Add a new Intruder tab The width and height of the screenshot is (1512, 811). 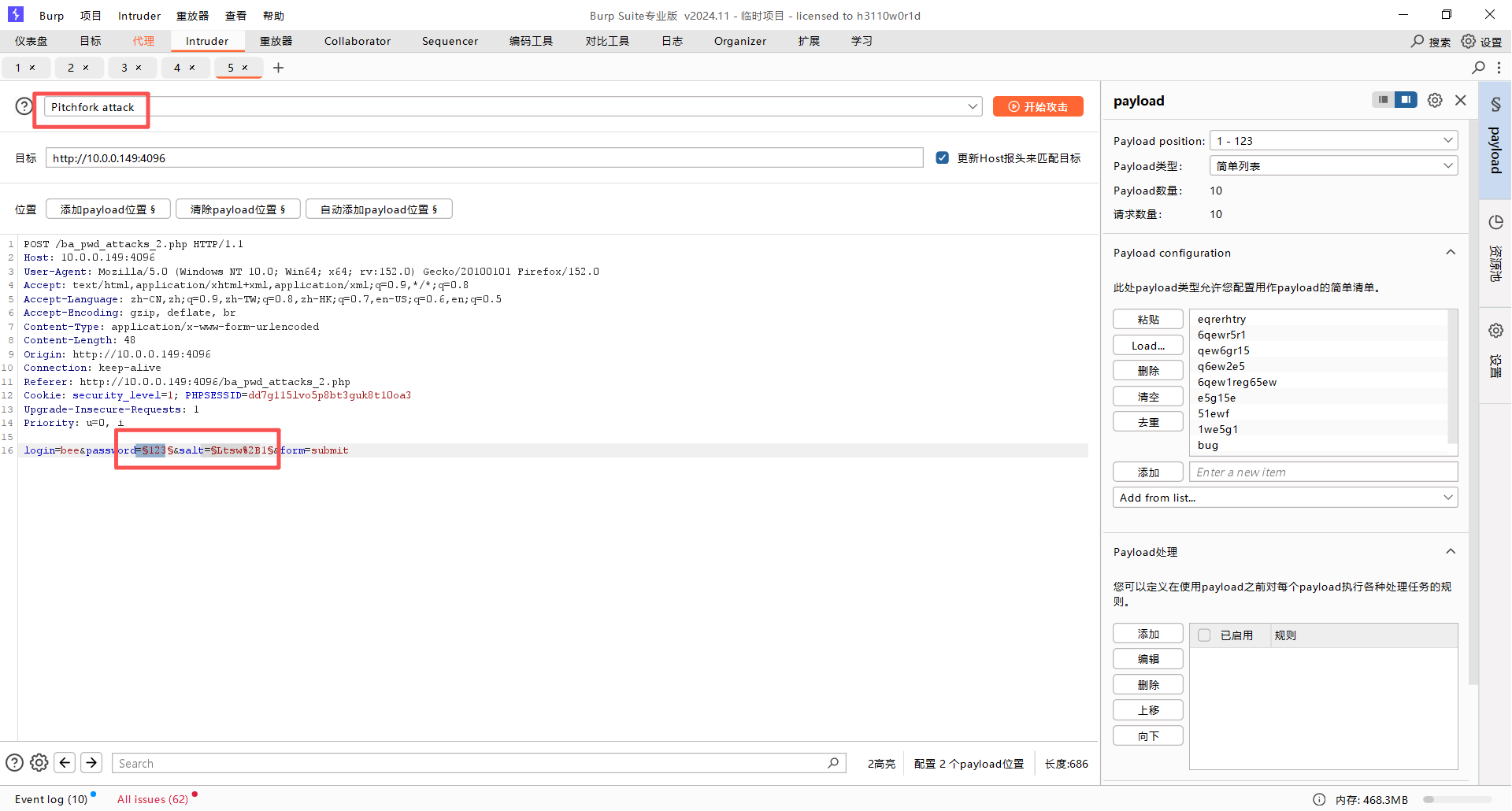tap(278, 68)
